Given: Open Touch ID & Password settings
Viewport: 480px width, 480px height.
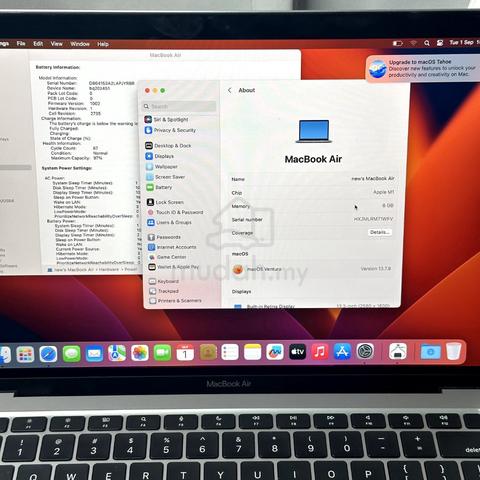Looking at the screenshot, I should pyautogui.click(x=175, y=212).
